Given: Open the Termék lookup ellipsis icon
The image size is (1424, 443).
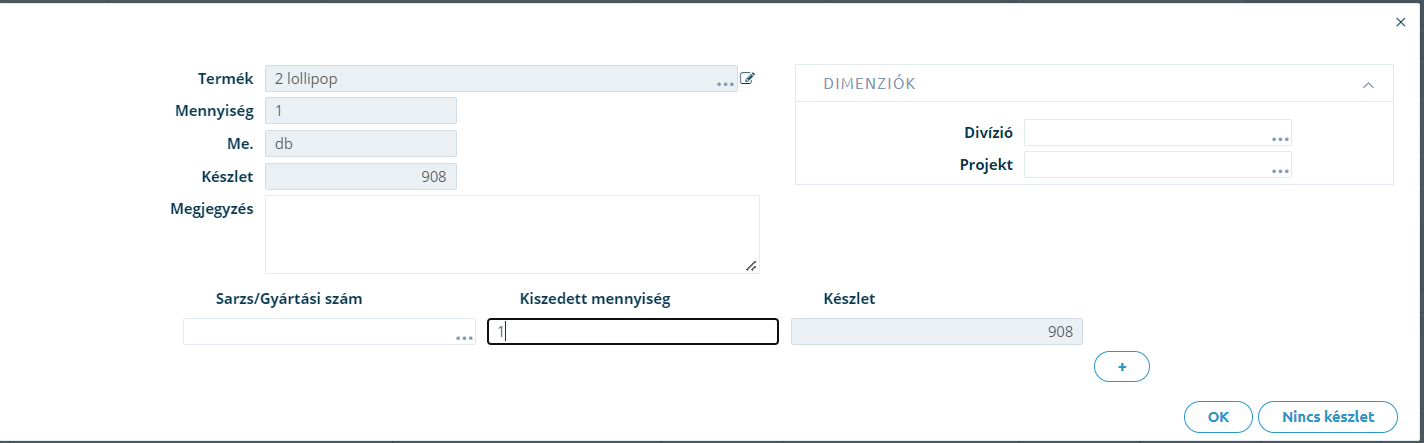Looking at the screenshot, I should click(725, 85).
